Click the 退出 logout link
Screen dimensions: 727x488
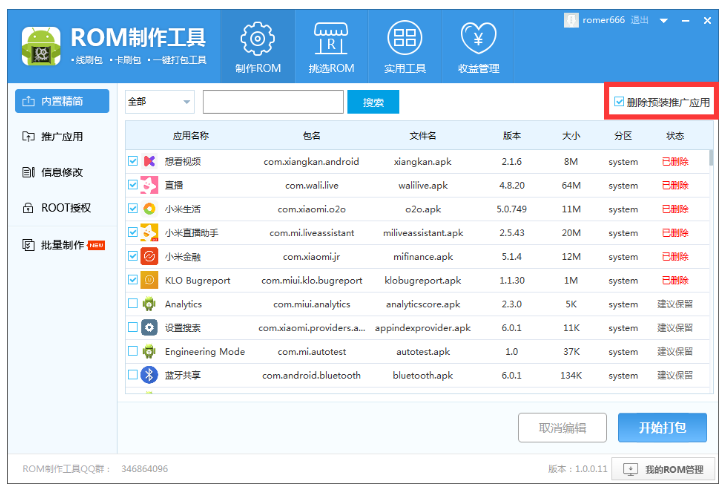[639, 20]
